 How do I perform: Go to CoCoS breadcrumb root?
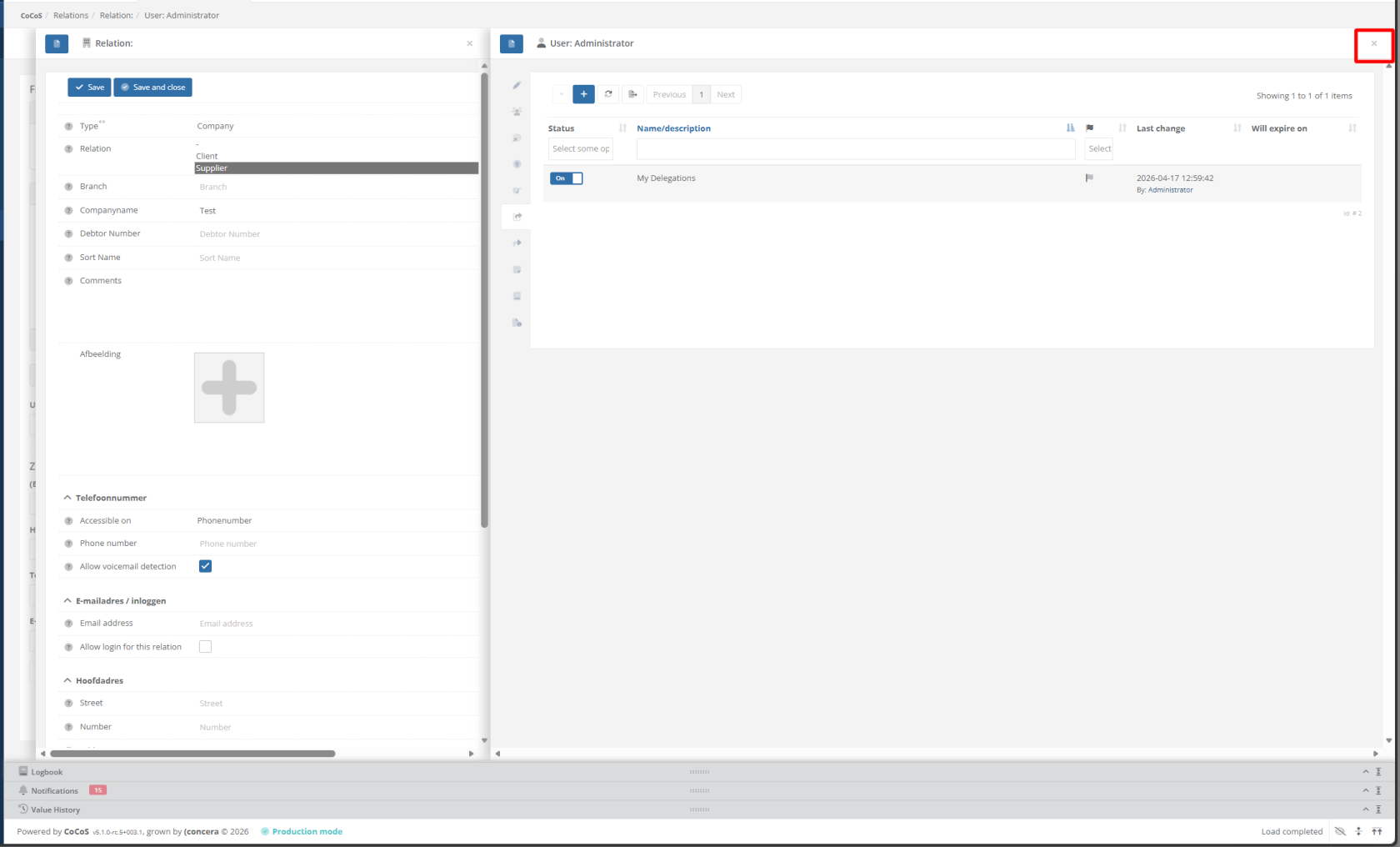pyautogui.click(x=32, y=15)
